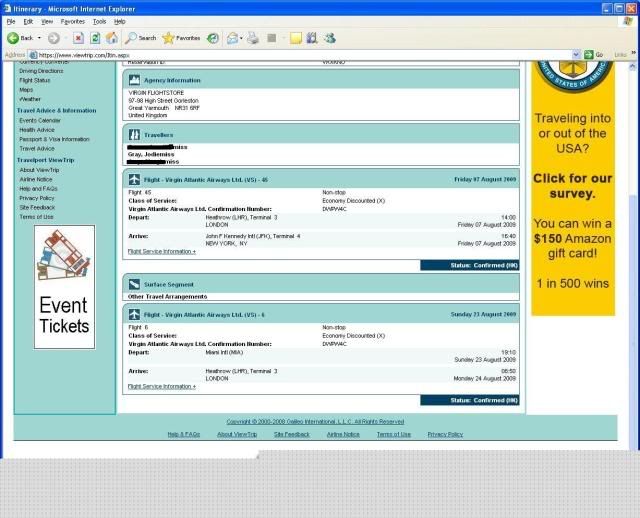
Task: Expand Flight Service Information for flight 6
Action: point(162,386)
